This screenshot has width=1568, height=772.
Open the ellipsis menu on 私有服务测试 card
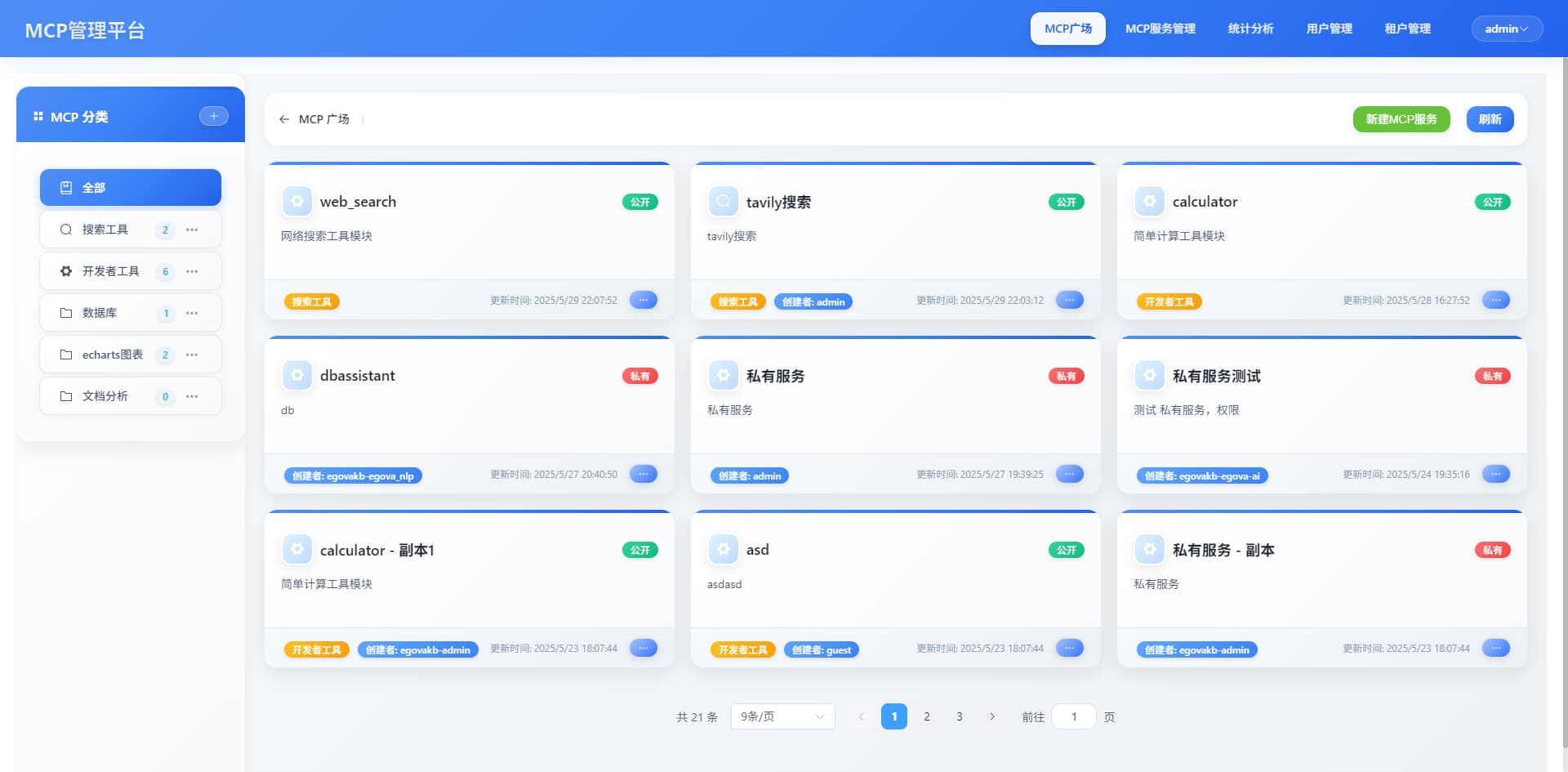pos(1496,474)
